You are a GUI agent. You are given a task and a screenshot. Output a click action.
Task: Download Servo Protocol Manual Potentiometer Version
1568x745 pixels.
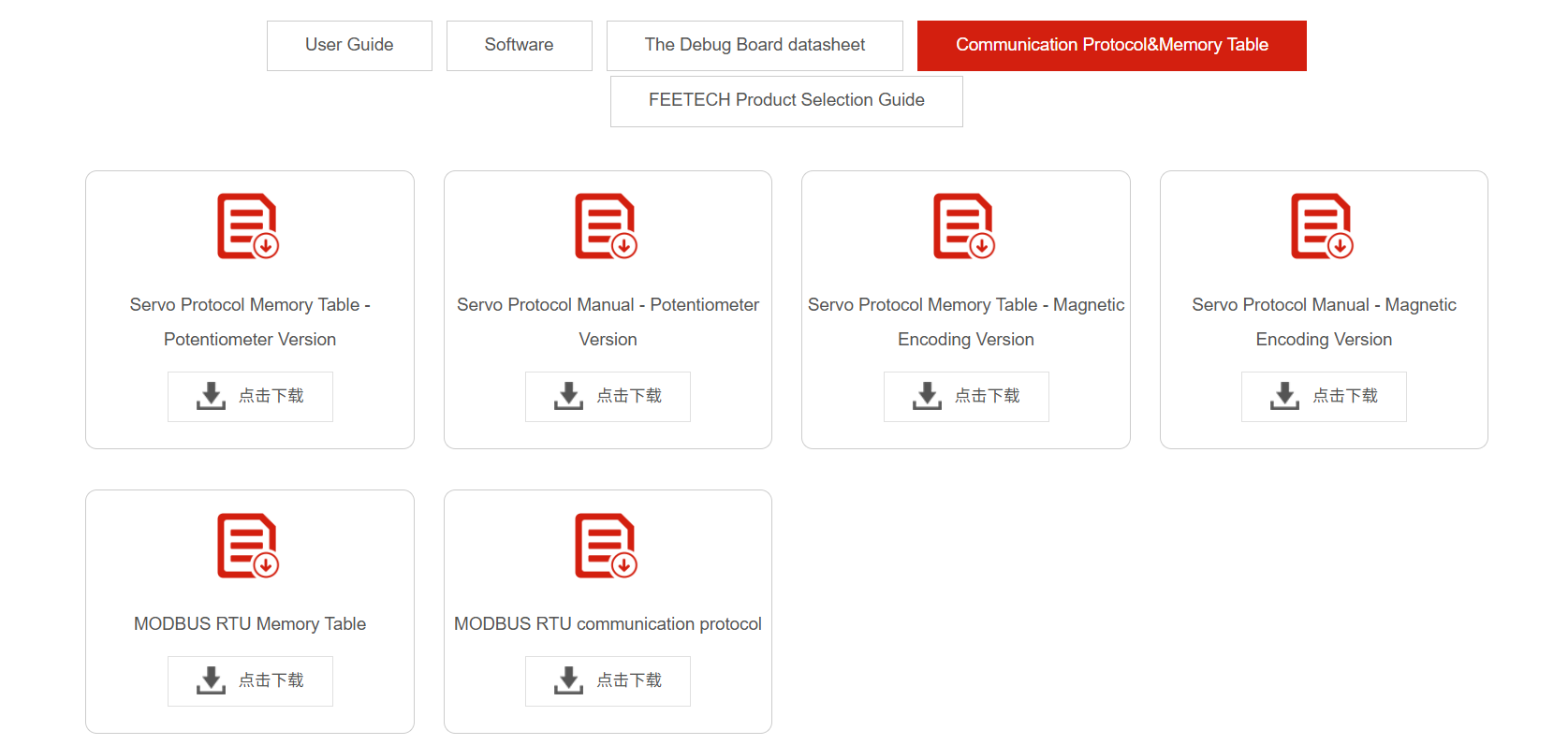pyautogui.click(x=608, y=397)
